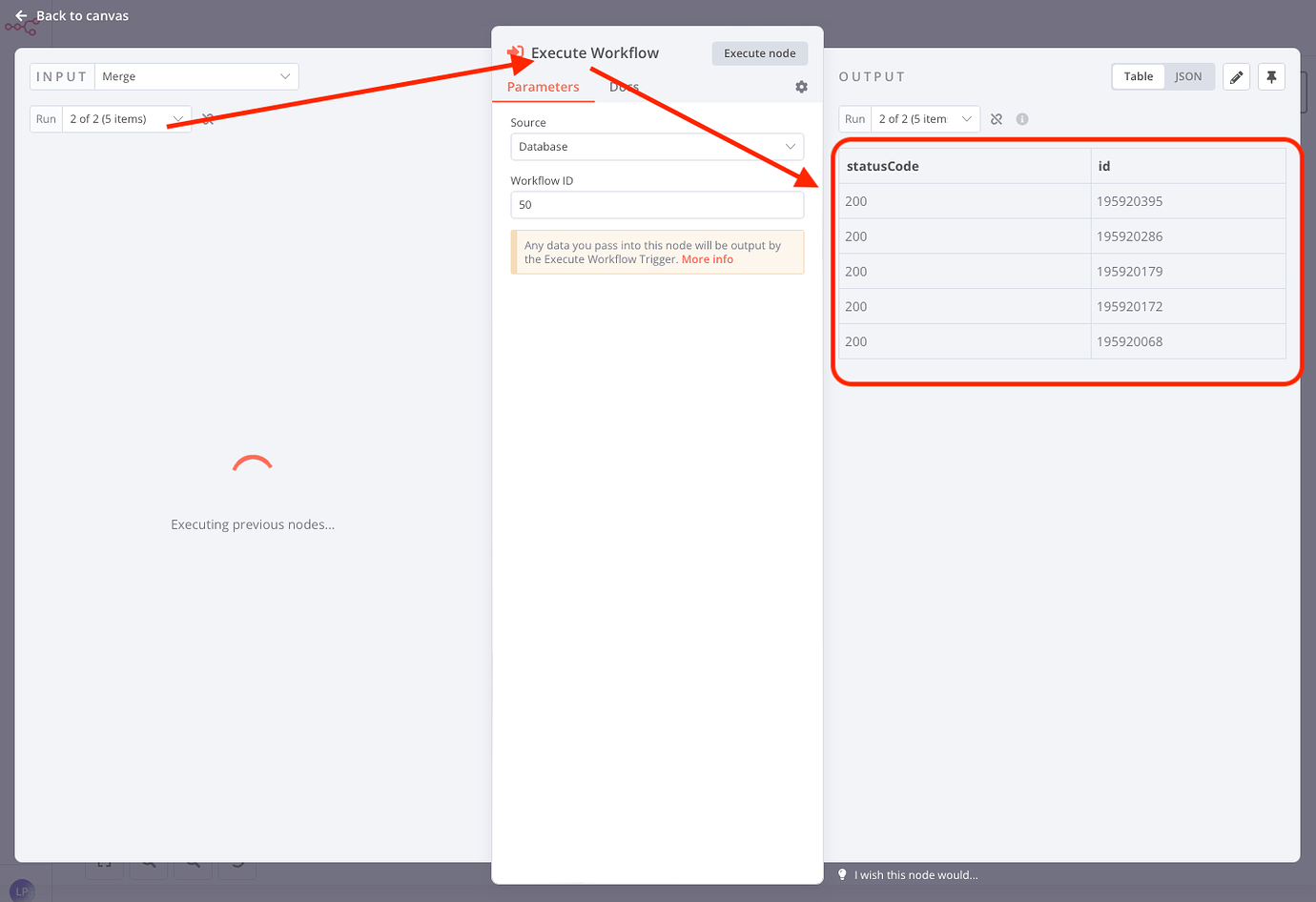Open node settings via the gear icon

click(x=801, y=86)
